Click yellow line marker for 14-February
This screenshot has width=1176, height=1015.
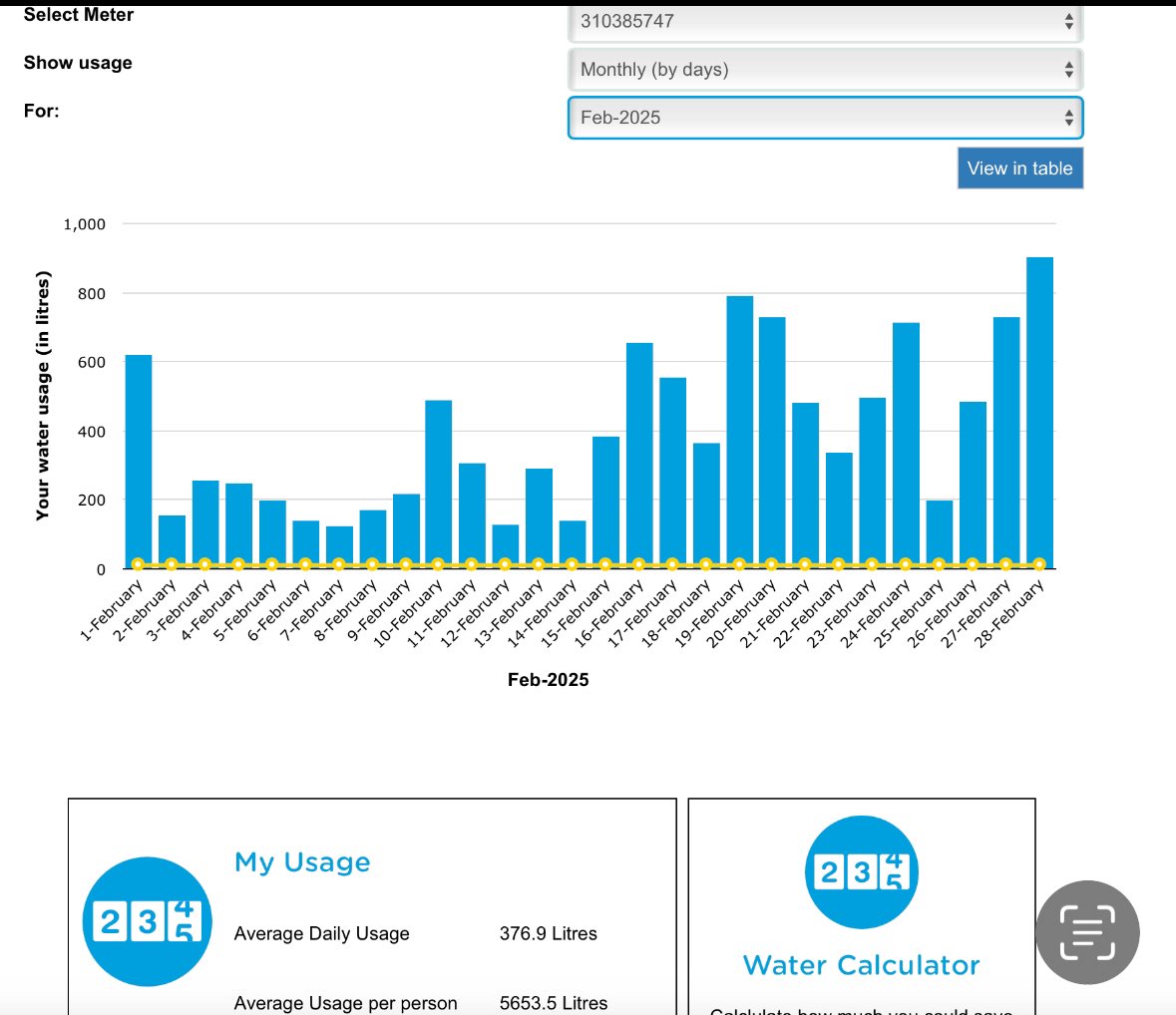pyautogui.click(x=573, y=564)
